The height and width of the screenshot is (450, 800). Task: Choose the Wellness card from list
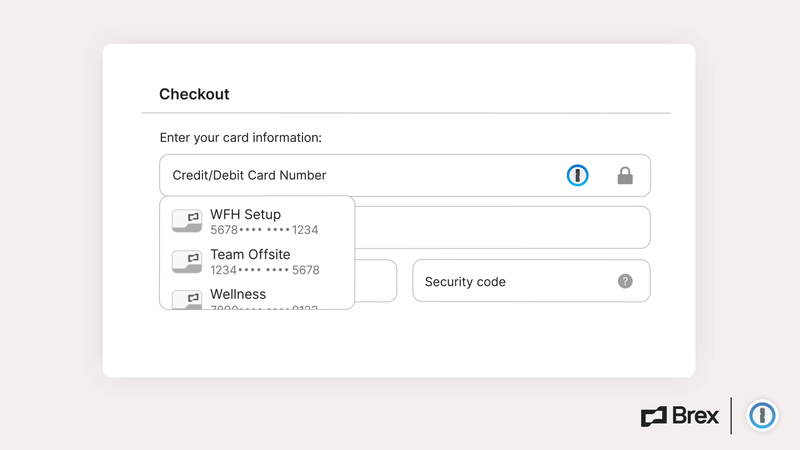(257, 297)
